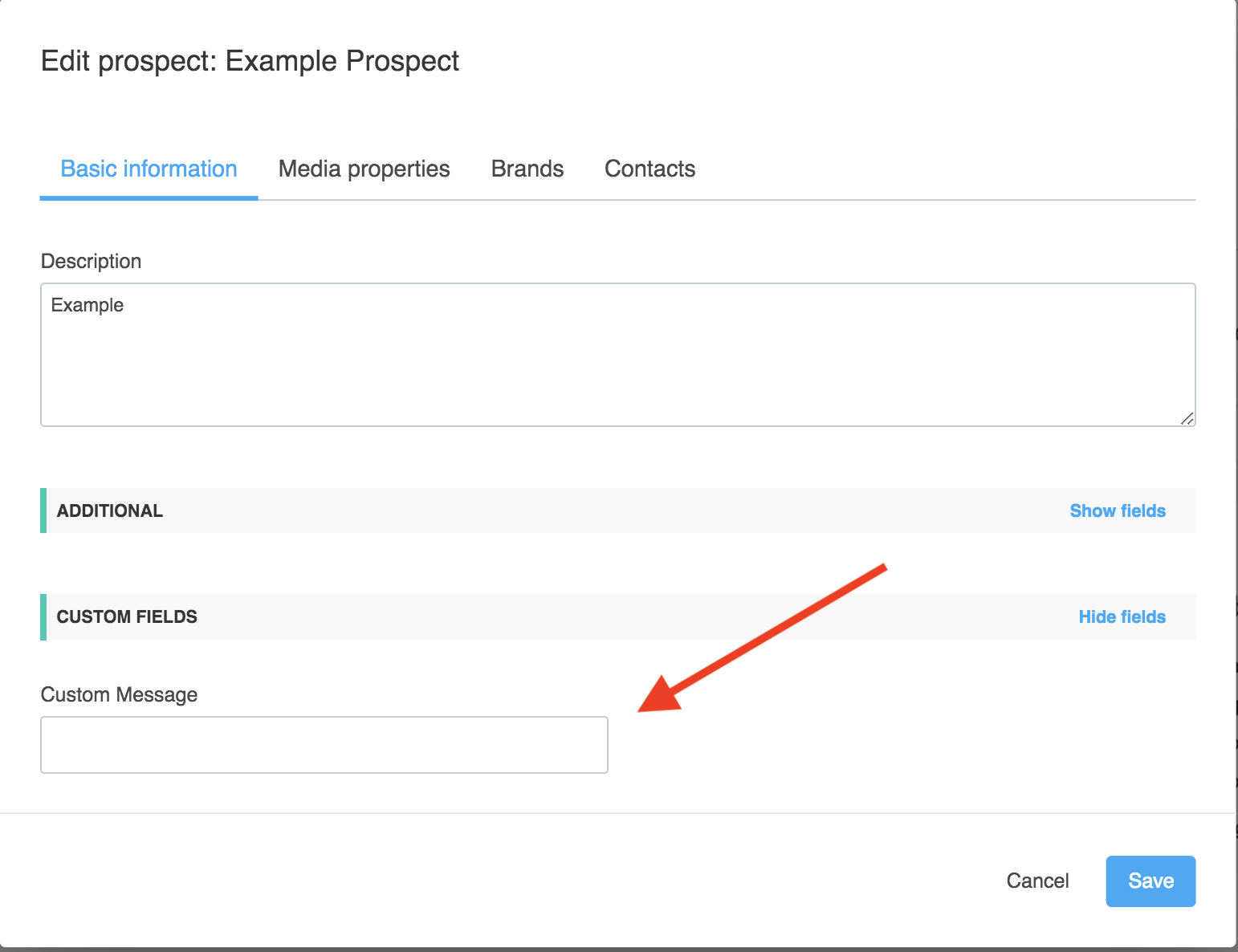1238x952 pixels.
Task: Expand Additional section with Show fields
Action: (1117, 511)
